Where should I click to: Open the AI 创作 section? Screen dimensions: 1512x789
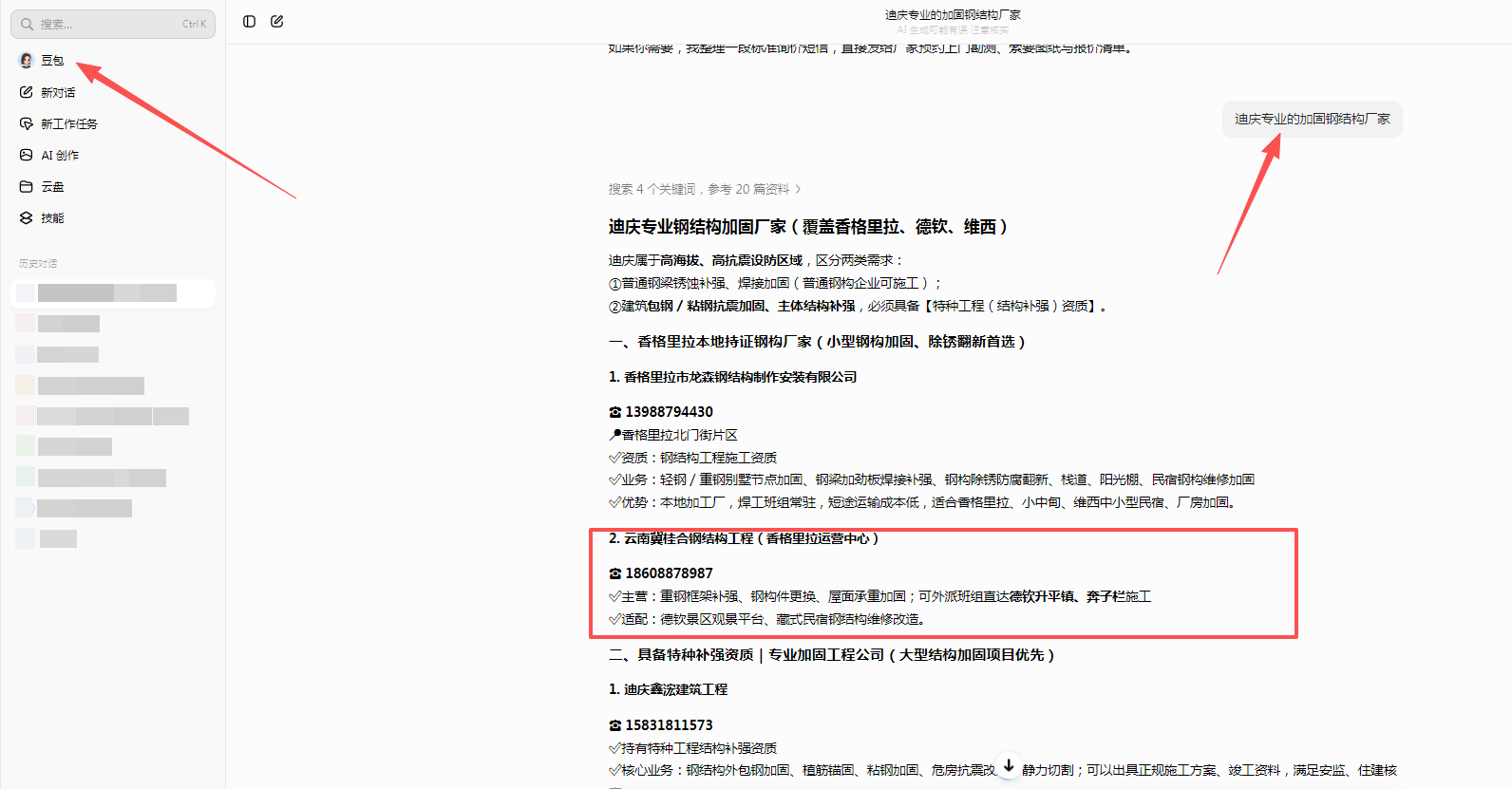(49, 155)
